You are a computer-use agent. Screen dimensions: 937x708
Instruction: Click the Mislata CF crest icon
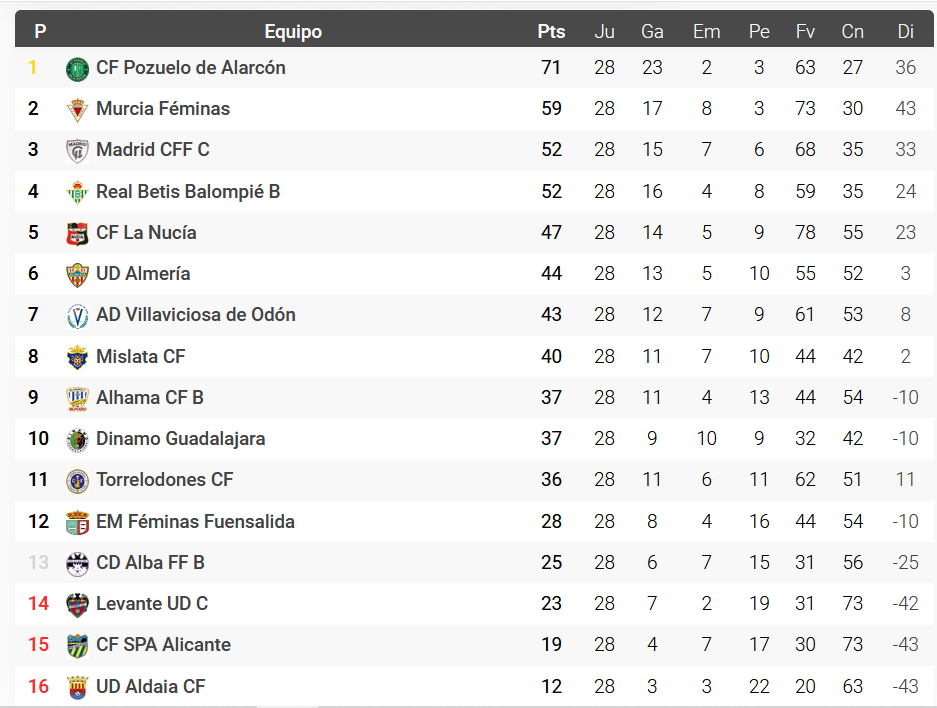coord(77,357)
